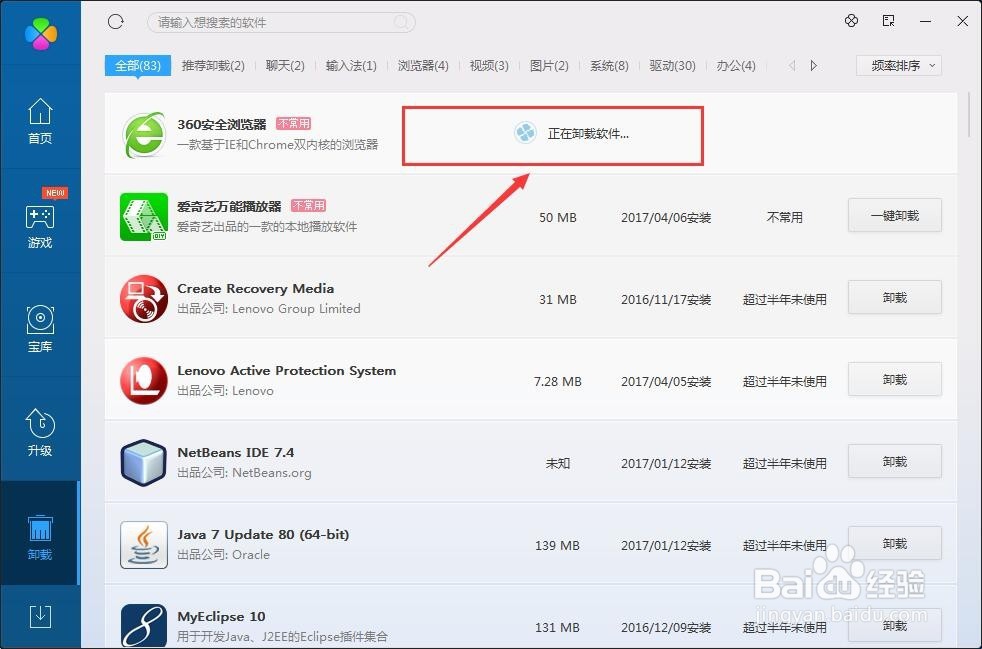Image resolution: width=982 pixels, height=649 pixels.
Task: Open the 宝库 software library section
Action: 40,330
